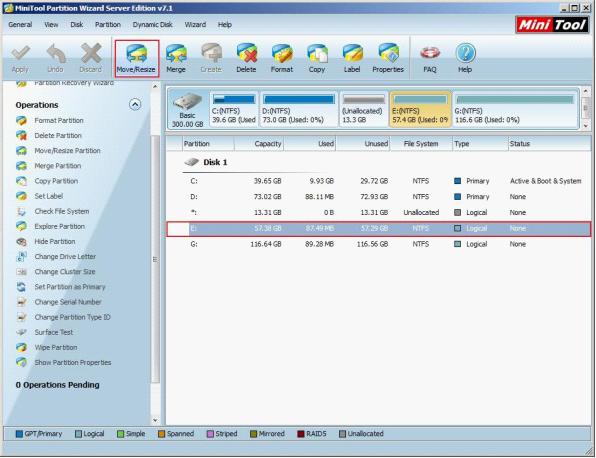Viewport: 596px width, 458px height.
Task: Click the sidebar scroll up arrow
Action: [x=155, y=87]
